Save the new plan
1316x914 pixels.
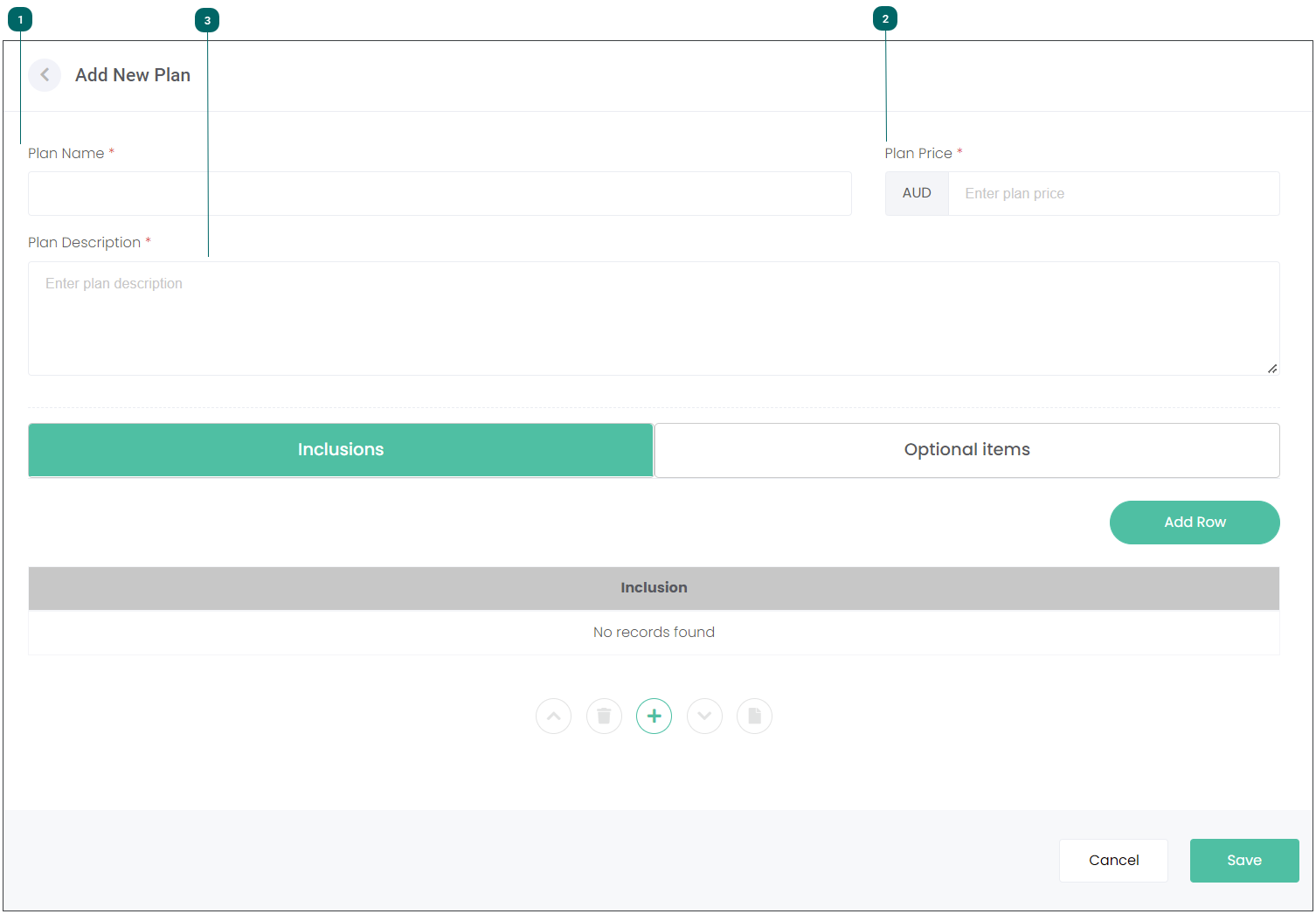1244,861
